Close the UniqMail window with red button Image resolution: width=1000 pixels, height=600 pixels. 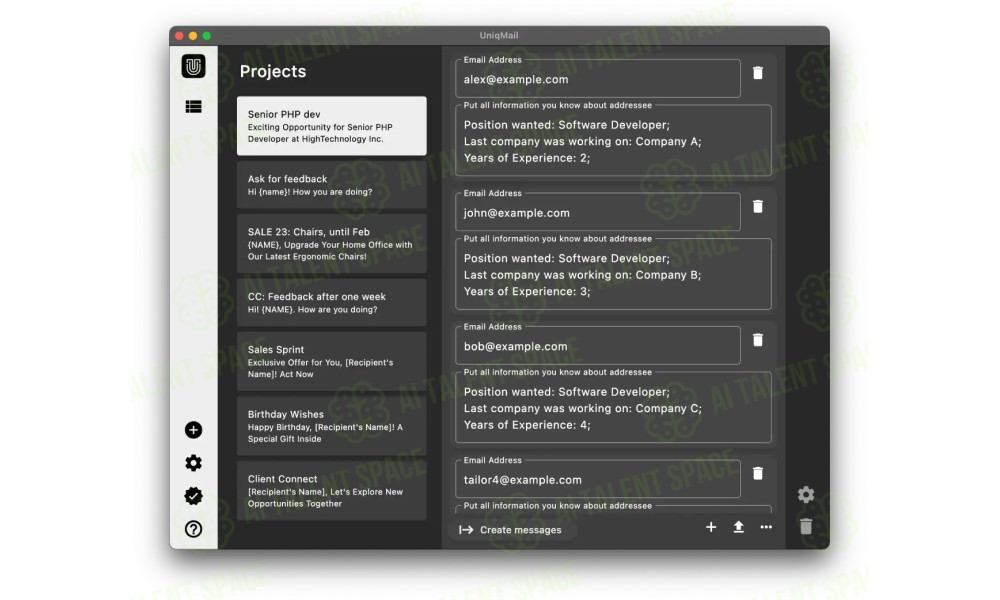[x=179, y=36]
